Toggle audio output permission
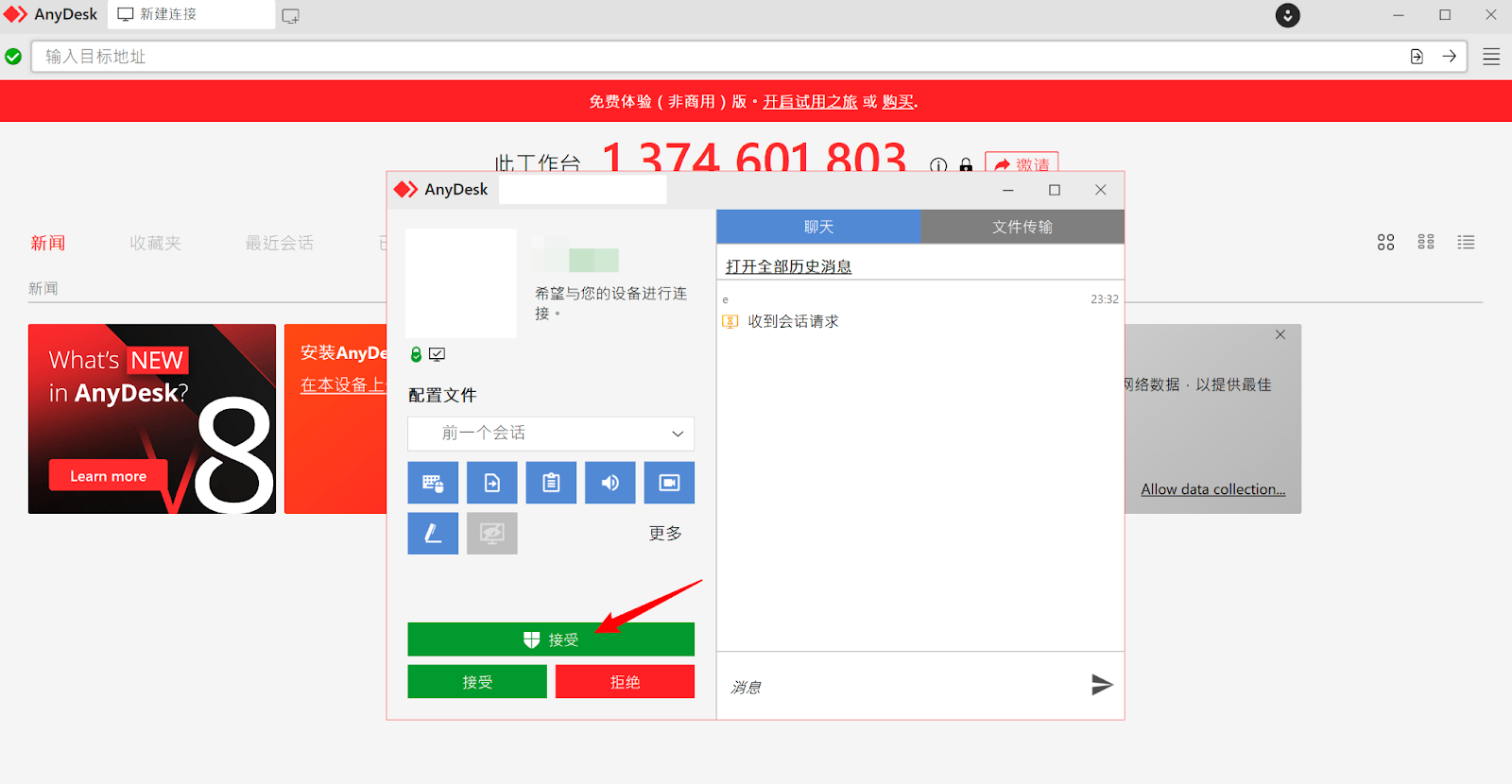 point(610,483)
